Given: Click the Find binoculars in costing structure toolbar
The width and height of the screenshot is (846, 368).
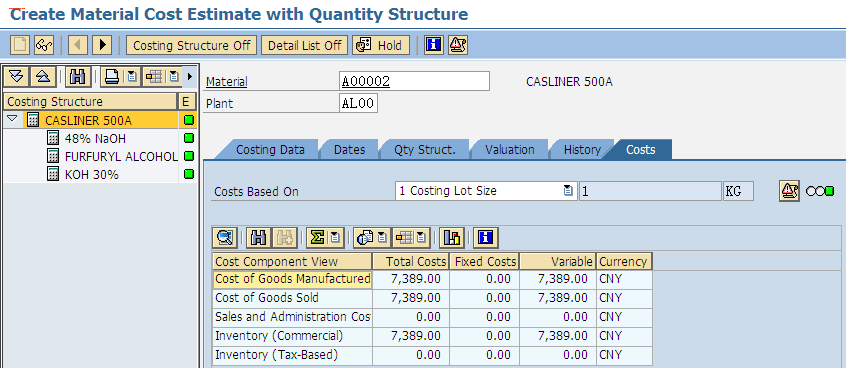Looking at the screenshot, I should [78, 77].
